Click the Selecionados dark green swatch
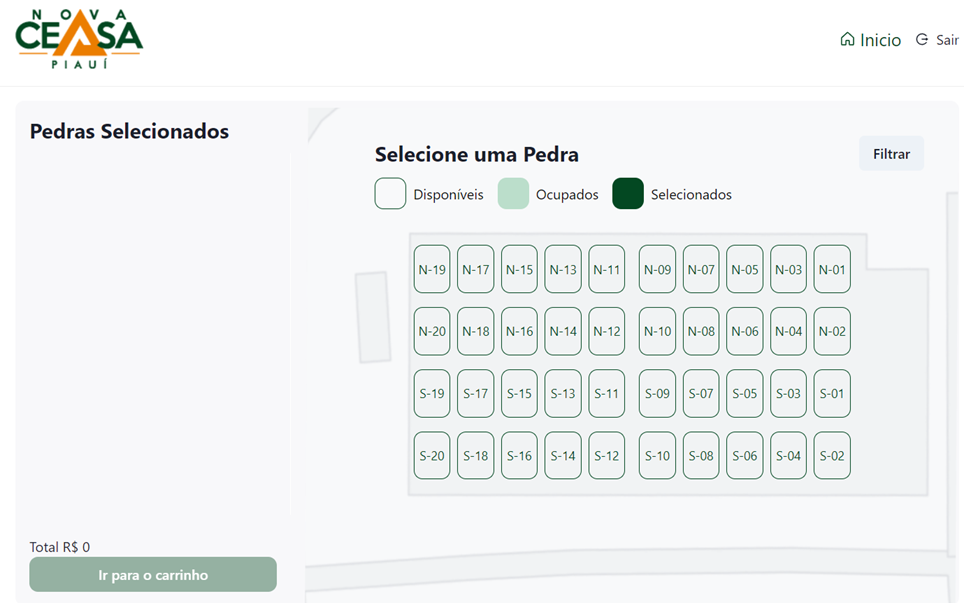 click(628, 194)
